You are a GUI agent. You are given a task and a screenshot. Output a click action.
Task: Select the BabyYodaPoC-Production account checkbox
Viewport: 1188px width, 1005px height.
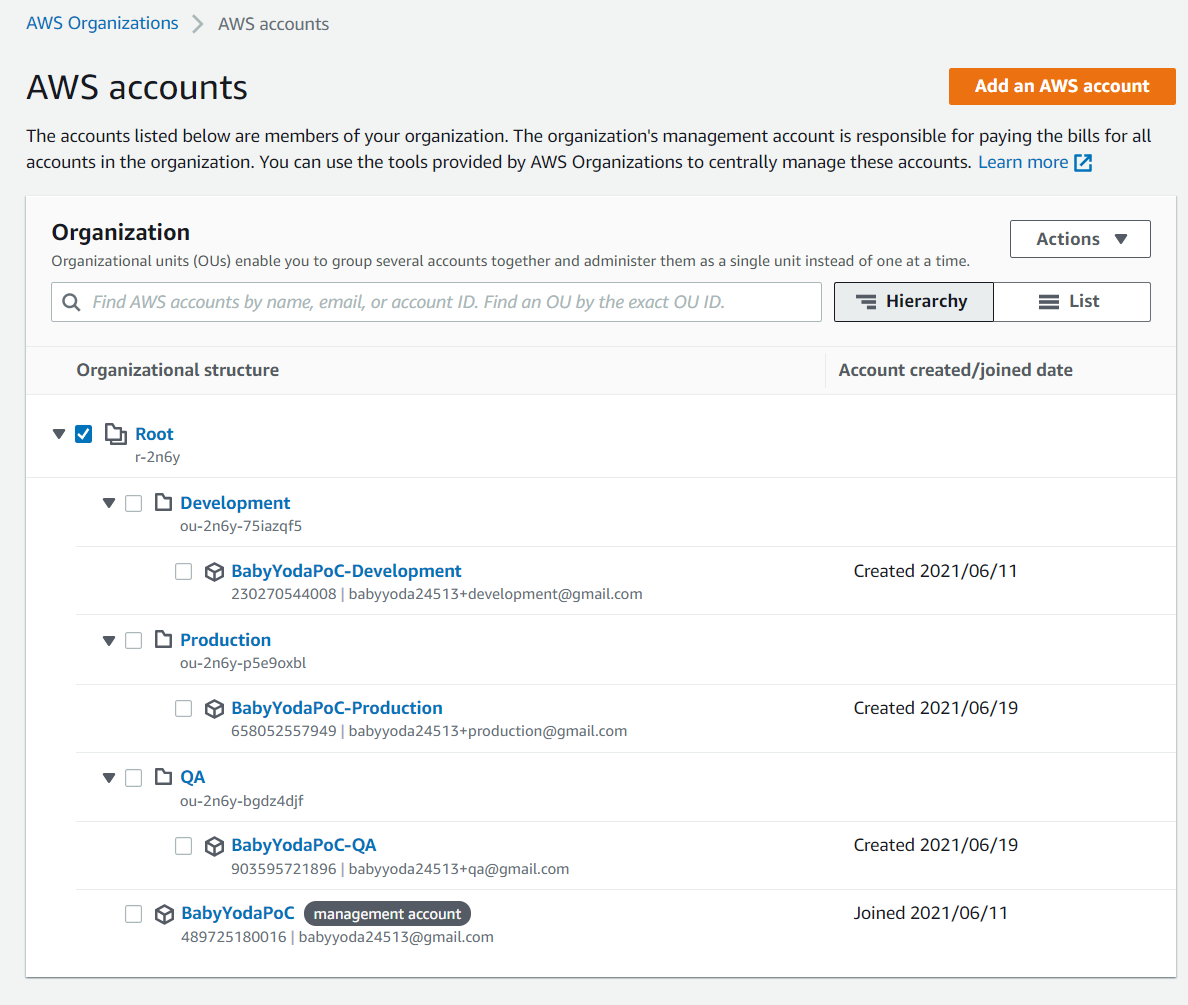click(x=183, y=709)
